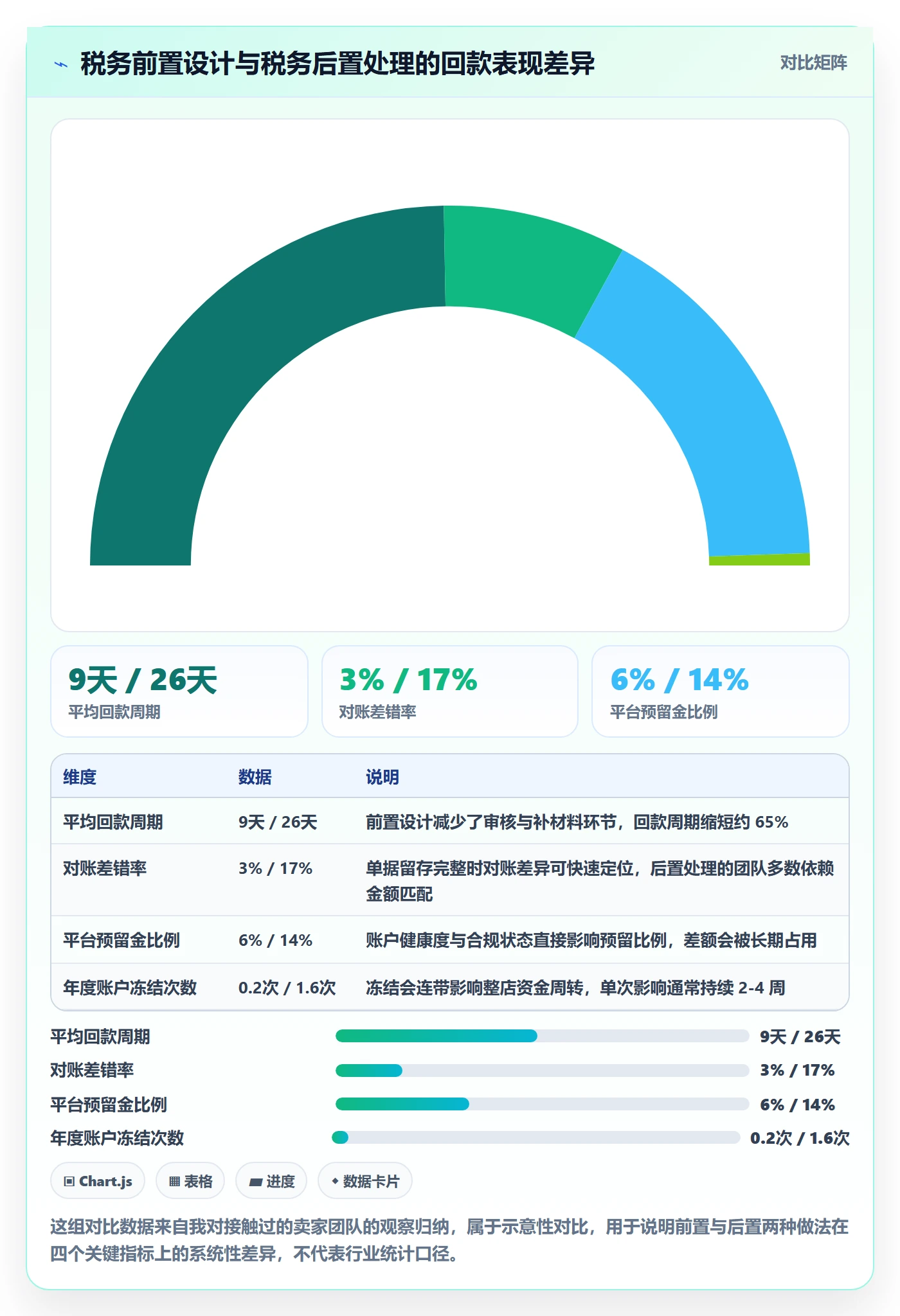This screenshot has width=900, height=1316.
Task: Click the 表格 tag grid icon
Action: point(174,1181)
